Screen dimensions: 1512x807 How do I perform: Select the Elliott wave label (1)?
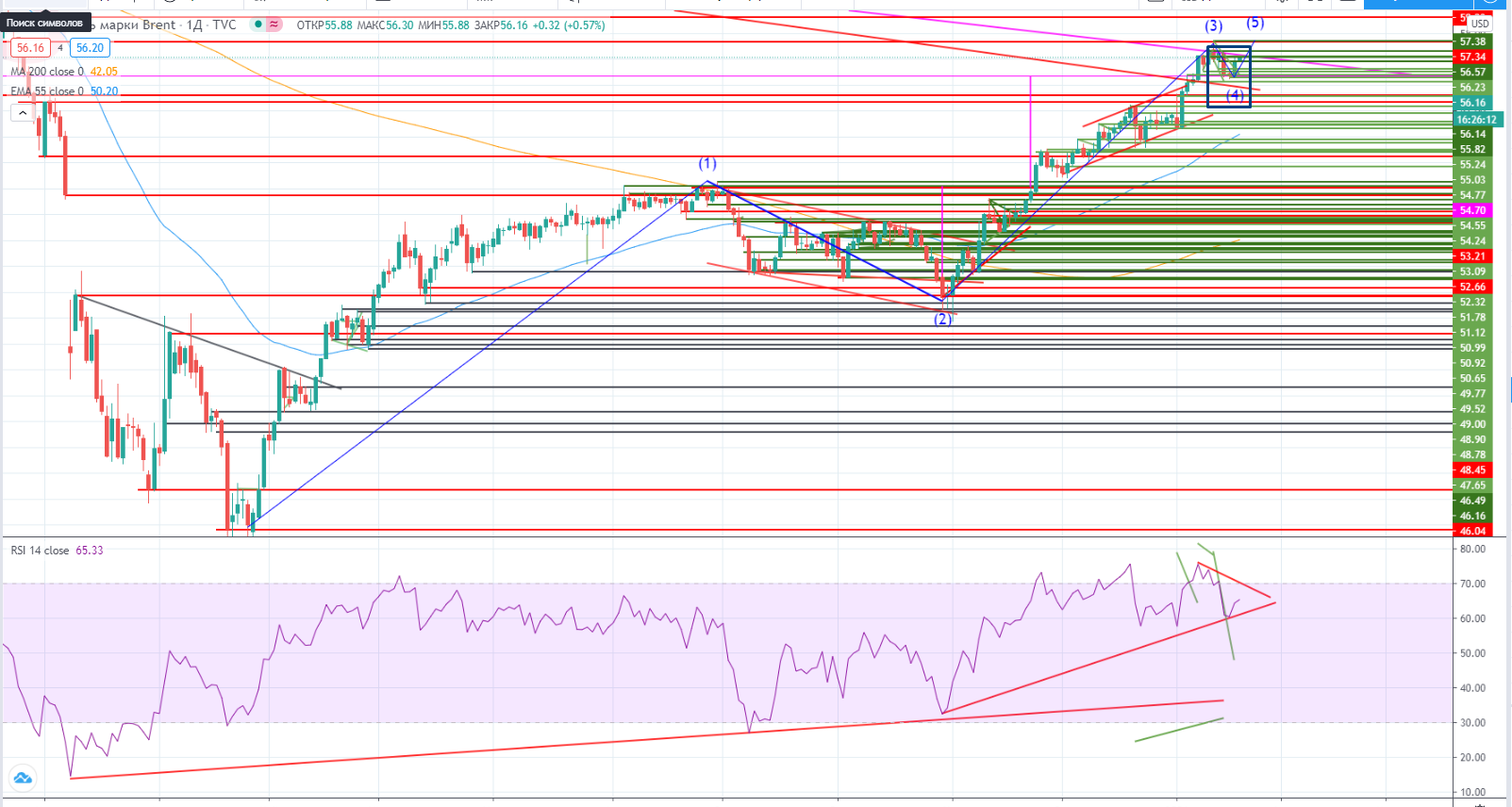[x=707, y=164]
